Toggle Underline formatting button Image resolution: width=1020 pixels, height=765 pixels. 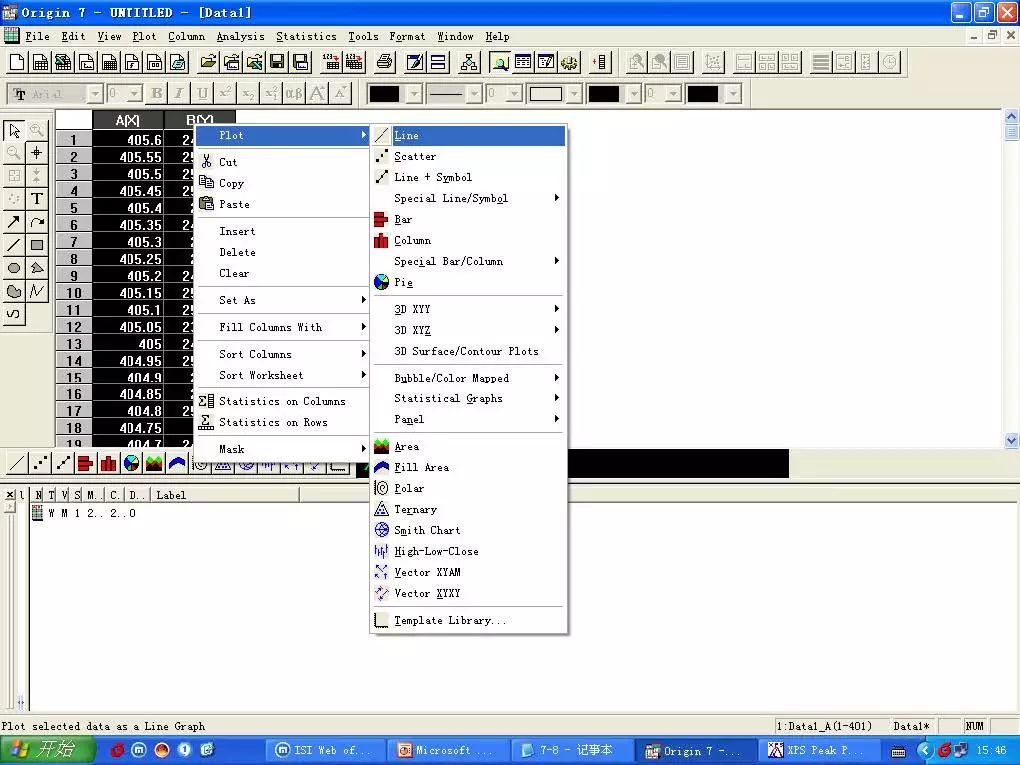[x=202, y=94]
